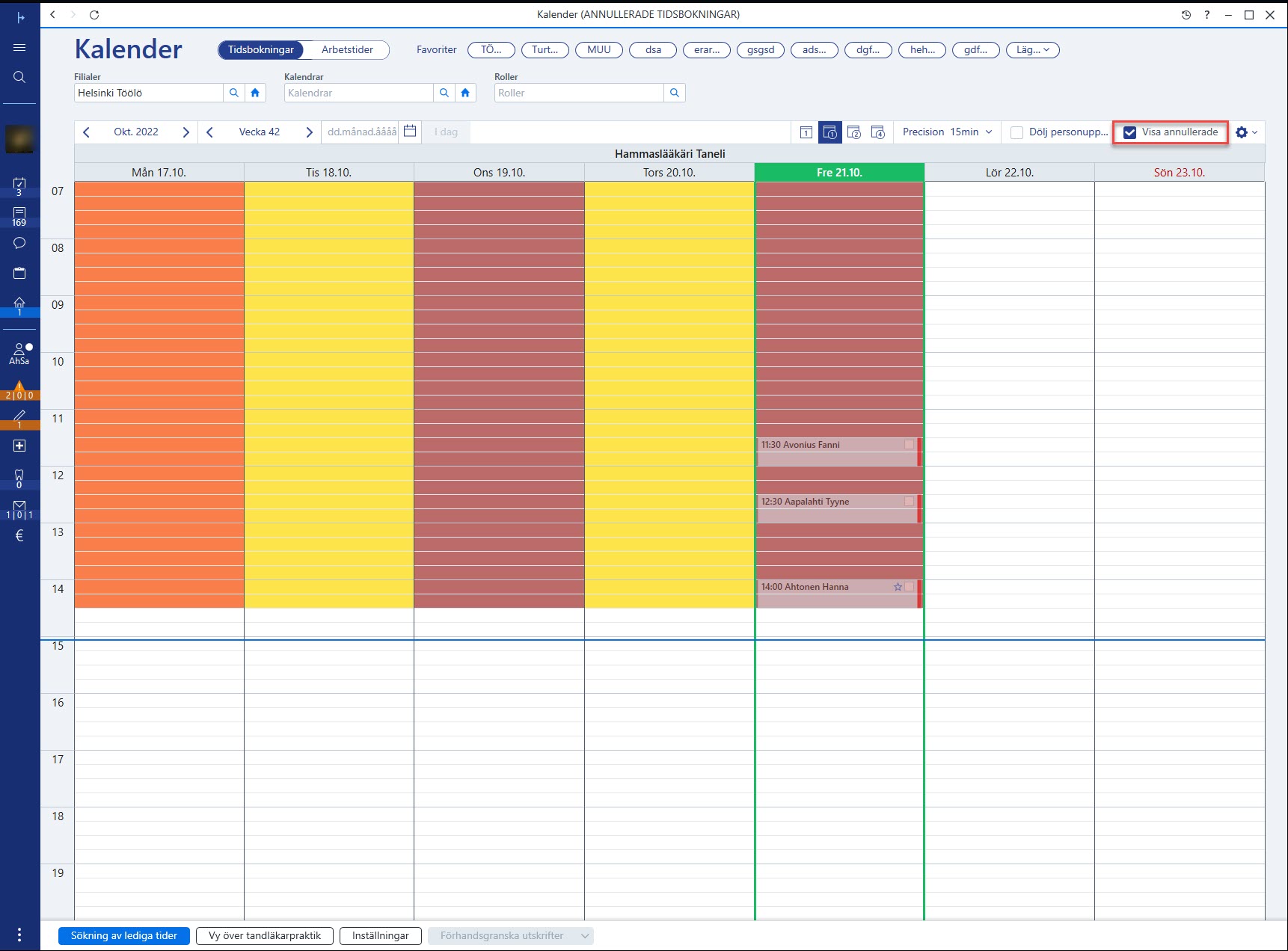Open the tasks checklist icon showing 3
1288x951 pixels.
19,186
